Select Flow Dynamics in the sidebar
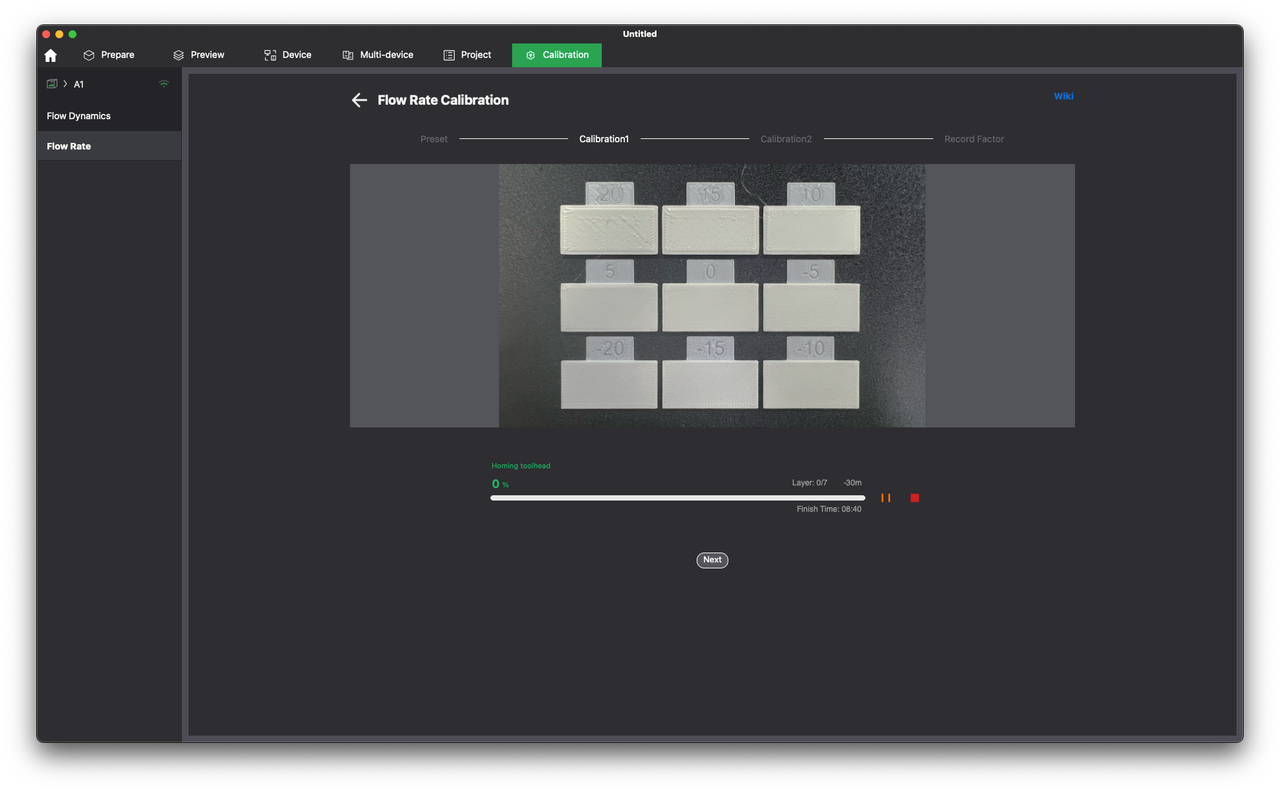The width and height of the screenshot is (1280, 791). pos(79,116)
